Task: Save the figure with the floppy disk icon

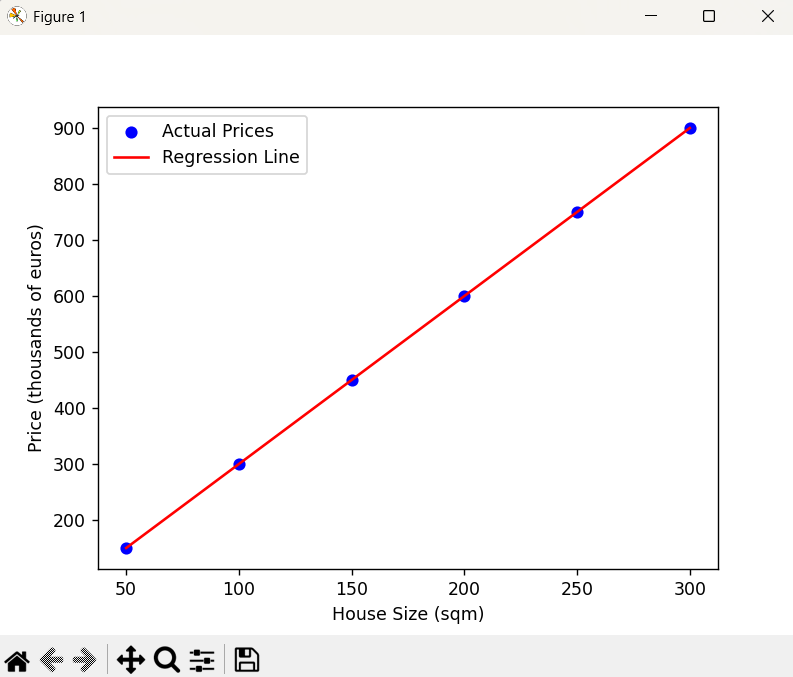Action: (246, 660)
